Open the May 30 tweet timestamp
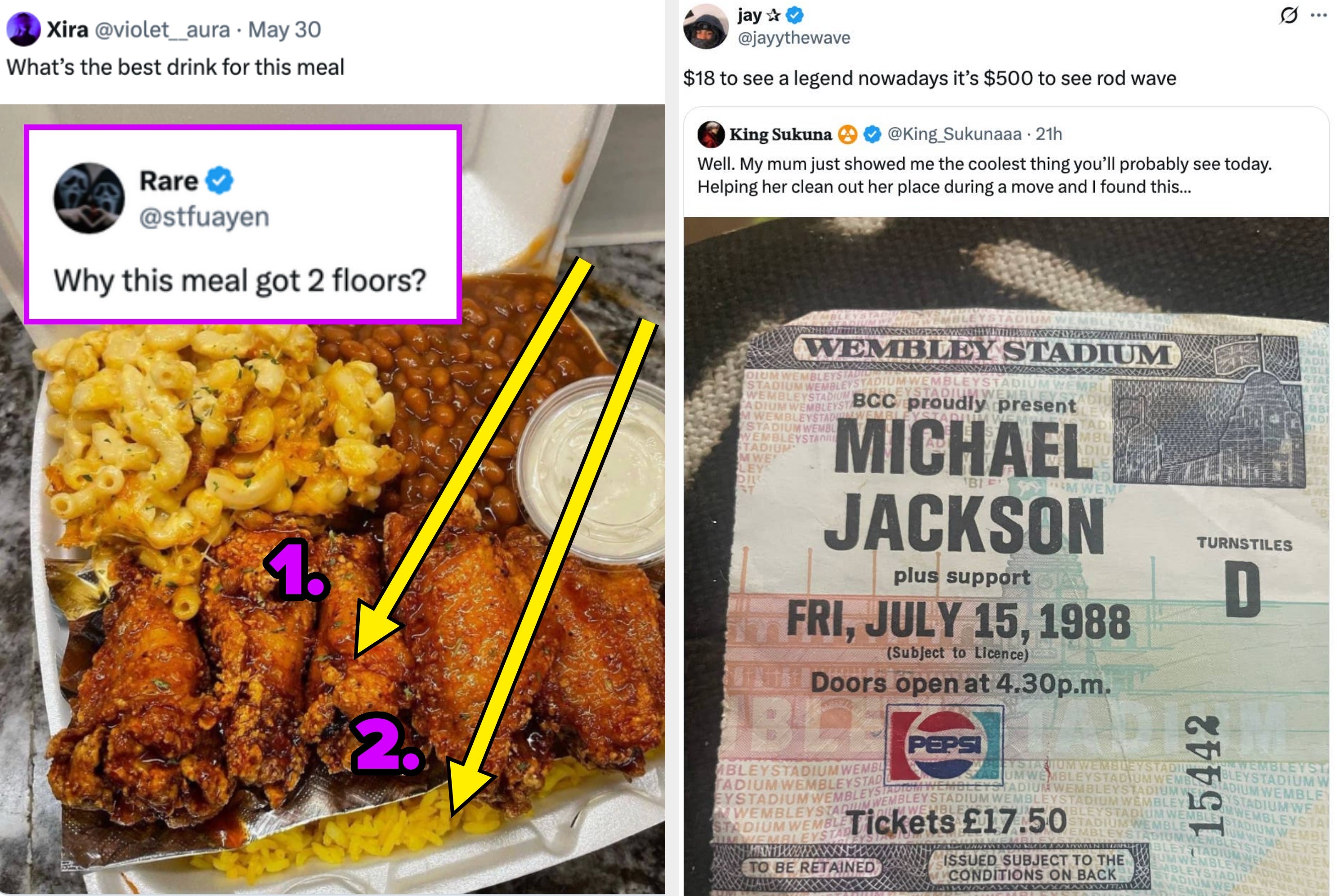 click(285, 30)
